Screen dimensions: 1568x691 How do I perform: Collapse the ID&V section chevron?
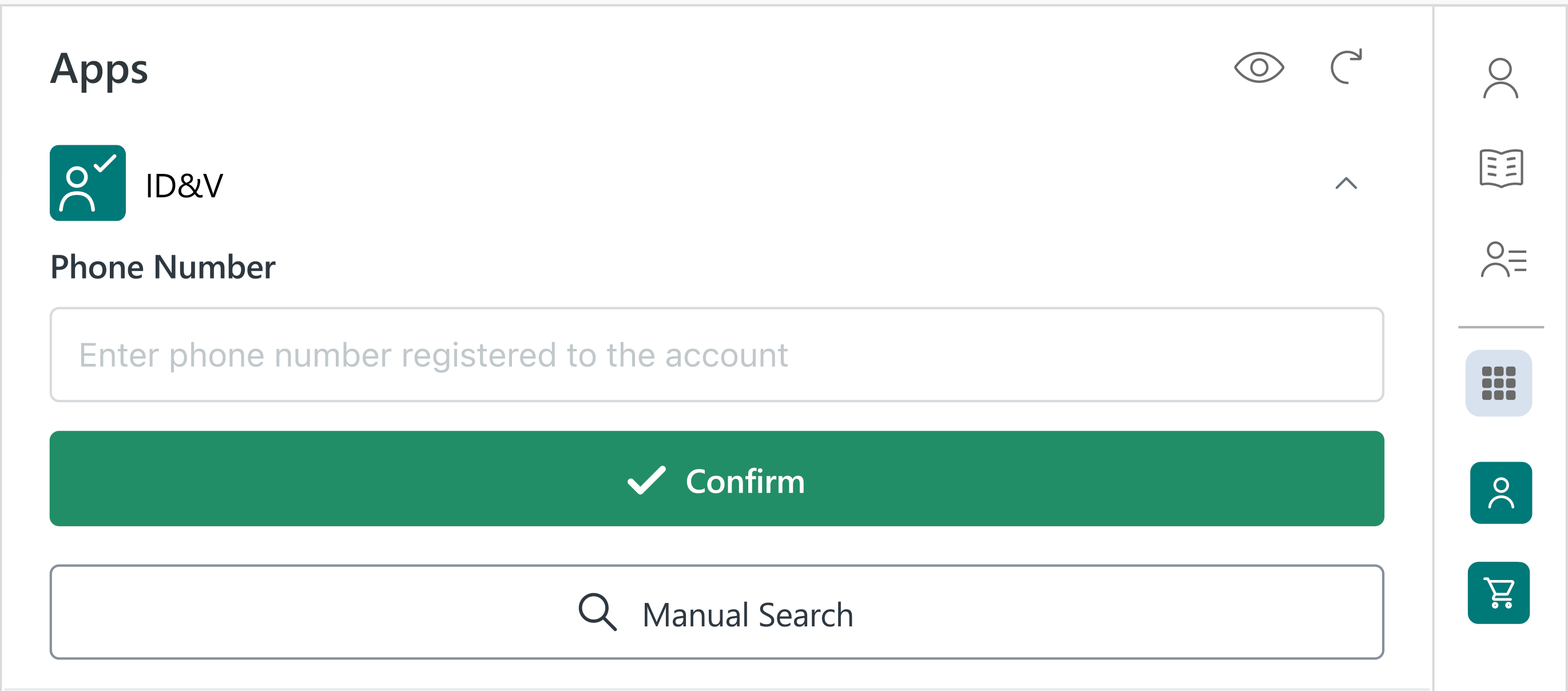coord(1346,183)
